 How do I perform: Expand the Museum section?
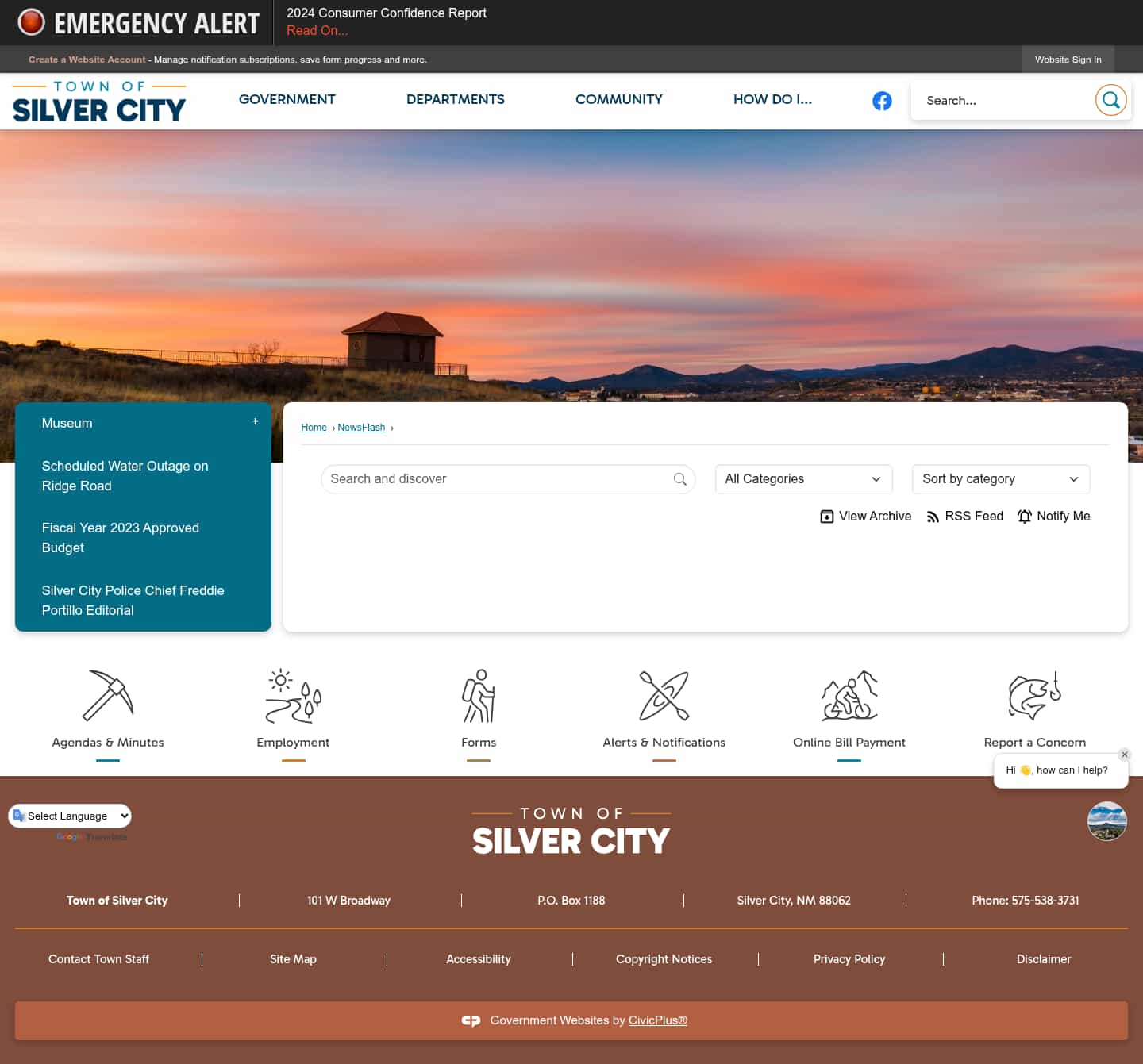pos(255,421)
